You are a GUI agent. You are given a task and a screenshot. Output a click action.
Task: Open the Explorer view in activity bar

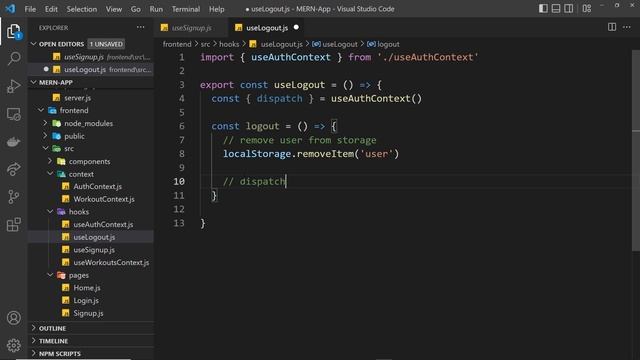click(13, 31)
